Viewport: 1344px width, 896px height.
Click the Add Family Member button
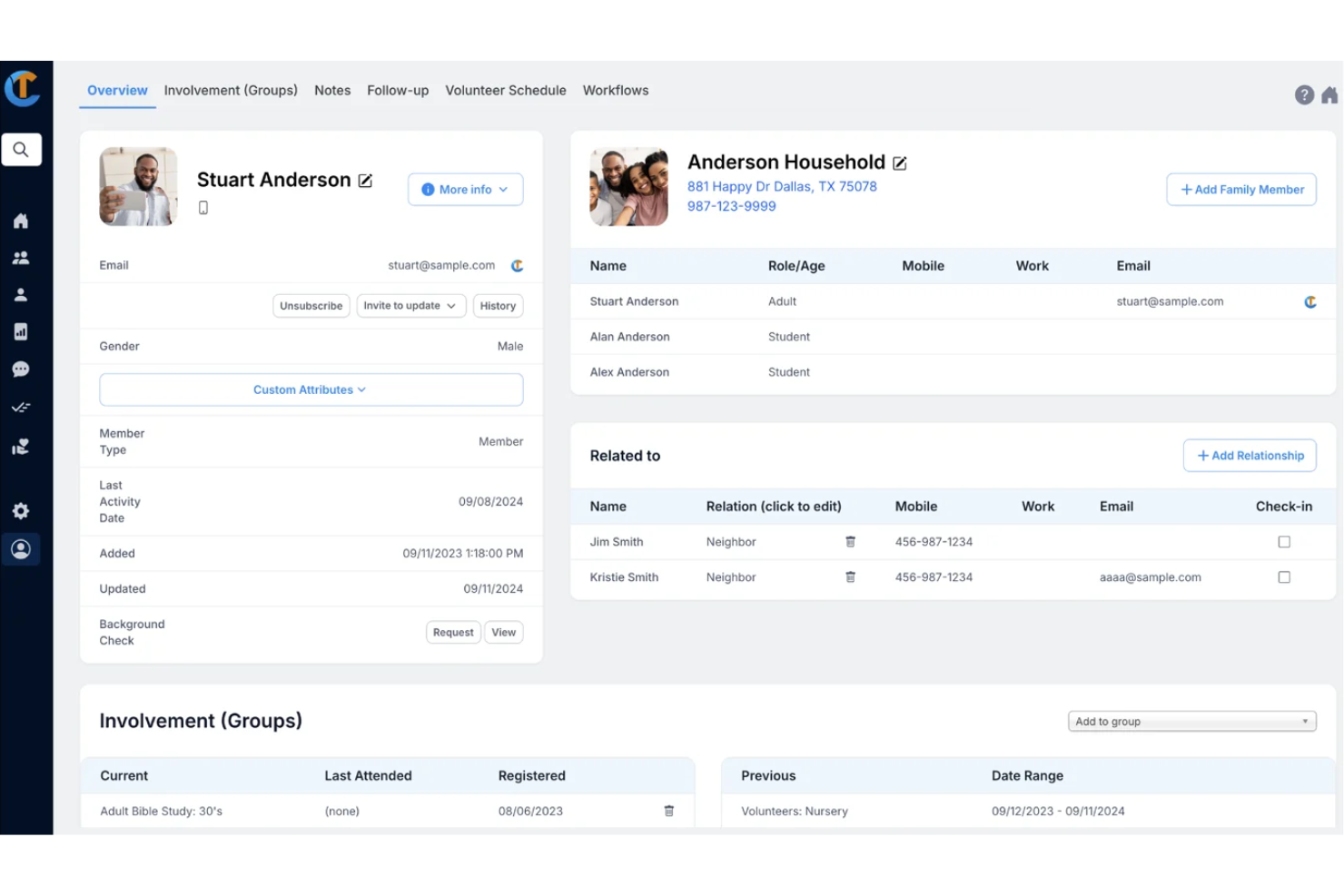[x=1240, y=190]
